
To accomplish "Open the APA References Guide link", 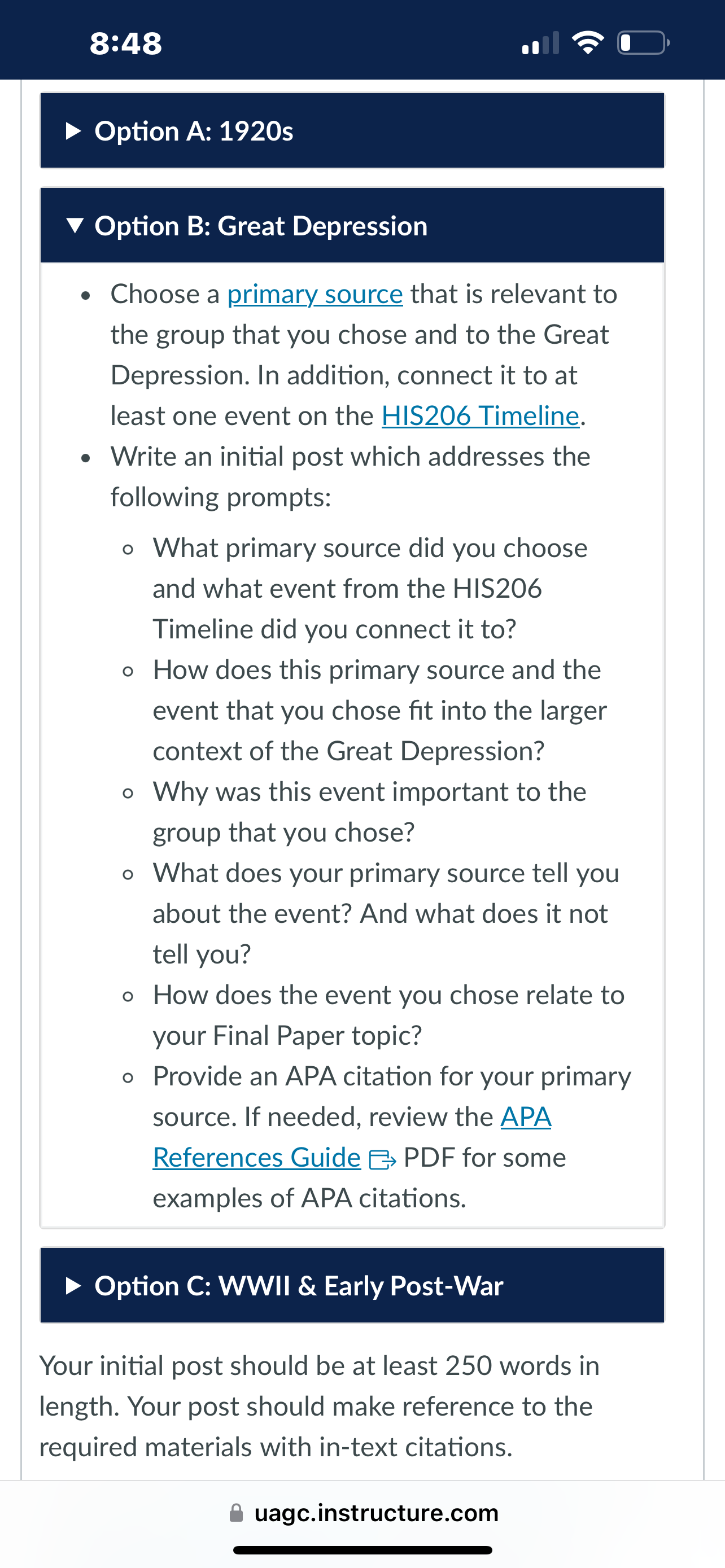I will (352, 1137).
